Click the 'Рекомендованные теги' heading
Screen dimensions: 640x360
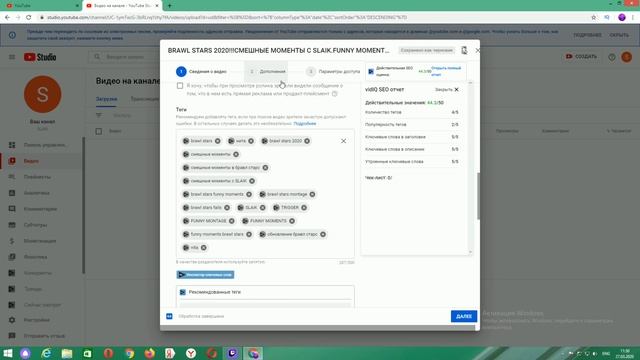215,292
